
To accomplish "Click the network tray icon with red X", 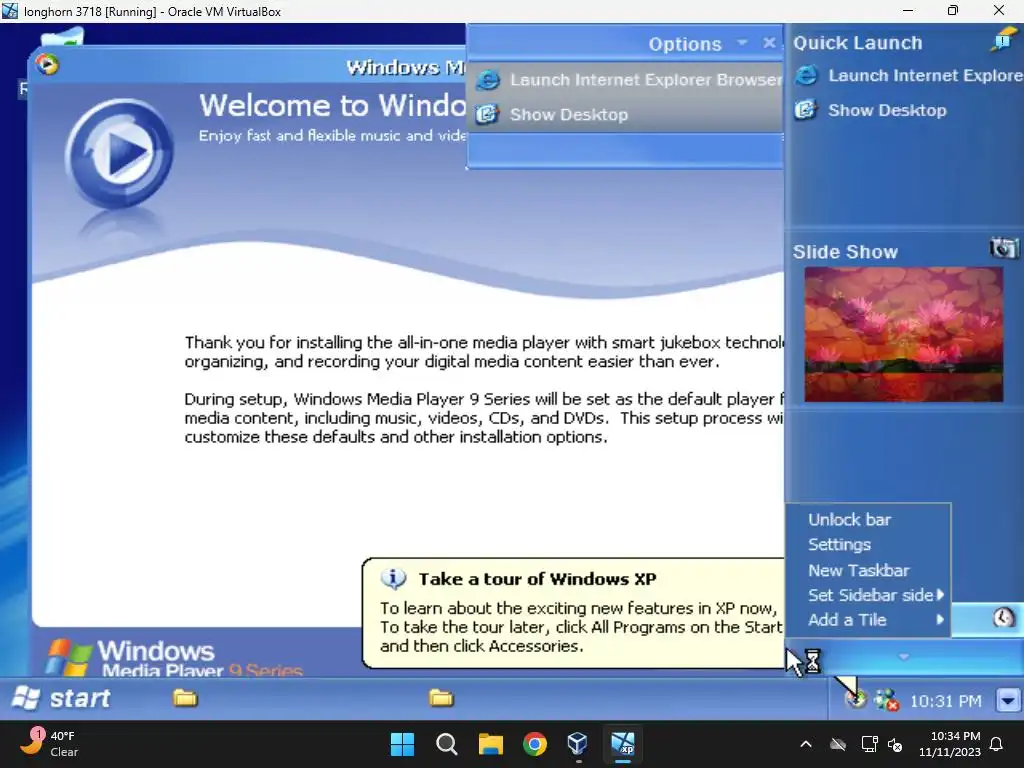I will click(887, 701).
